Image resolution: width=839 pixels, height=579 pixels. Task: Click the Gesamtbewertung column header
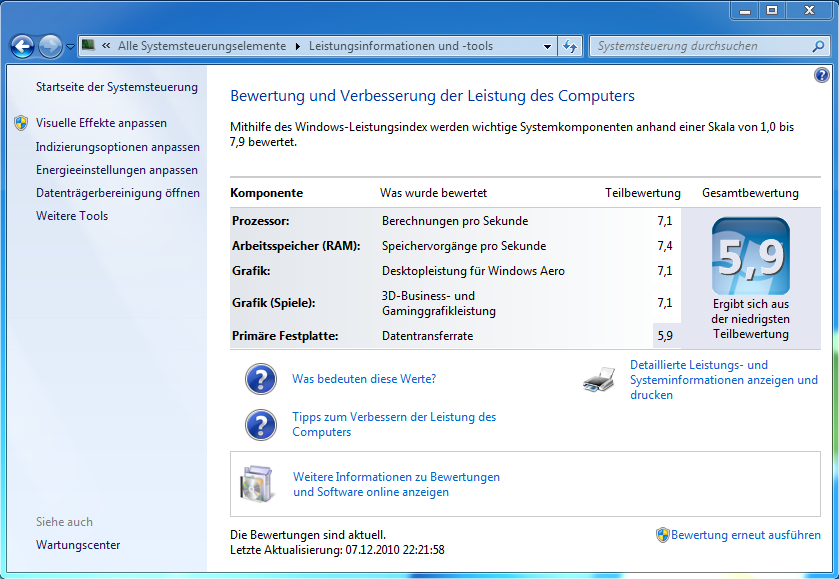click(750, 193)
